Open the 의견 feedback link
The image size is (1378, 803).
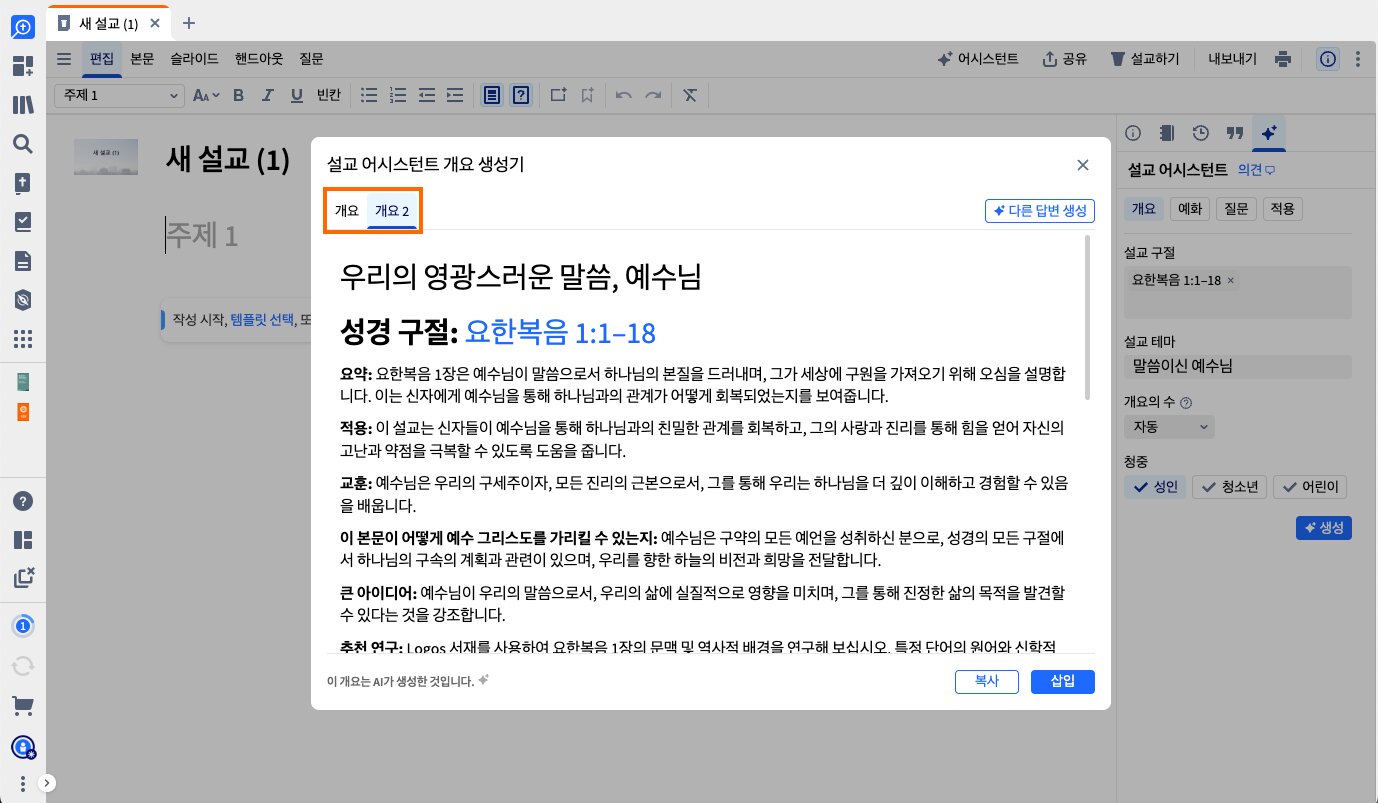pos(1256,170)
